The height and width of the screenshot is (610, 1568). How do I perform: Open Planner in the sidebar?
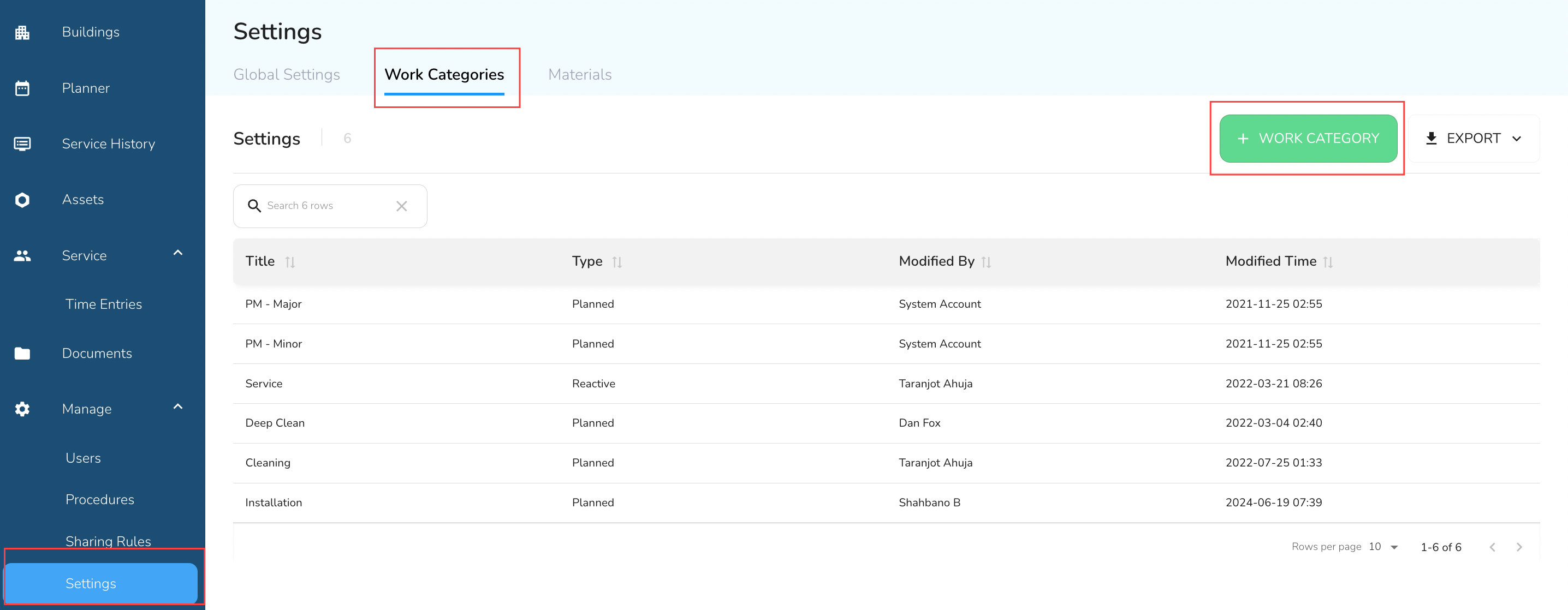click(x=86, y=88)
